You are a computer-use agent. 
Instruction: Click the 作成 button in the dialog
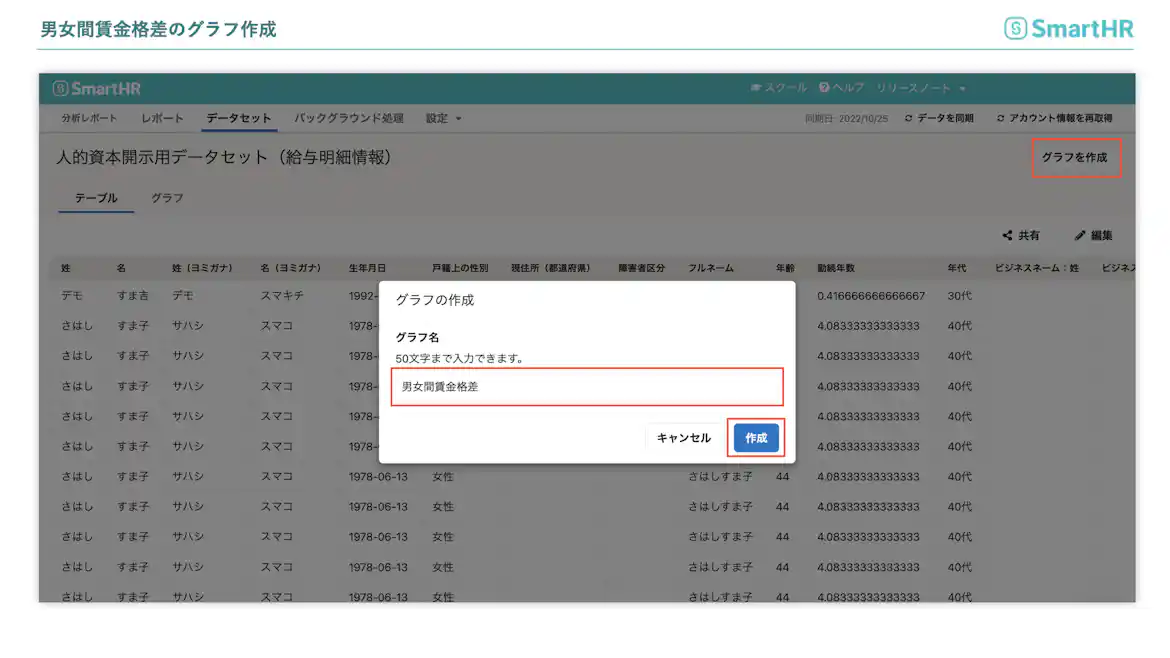point(756,437)
